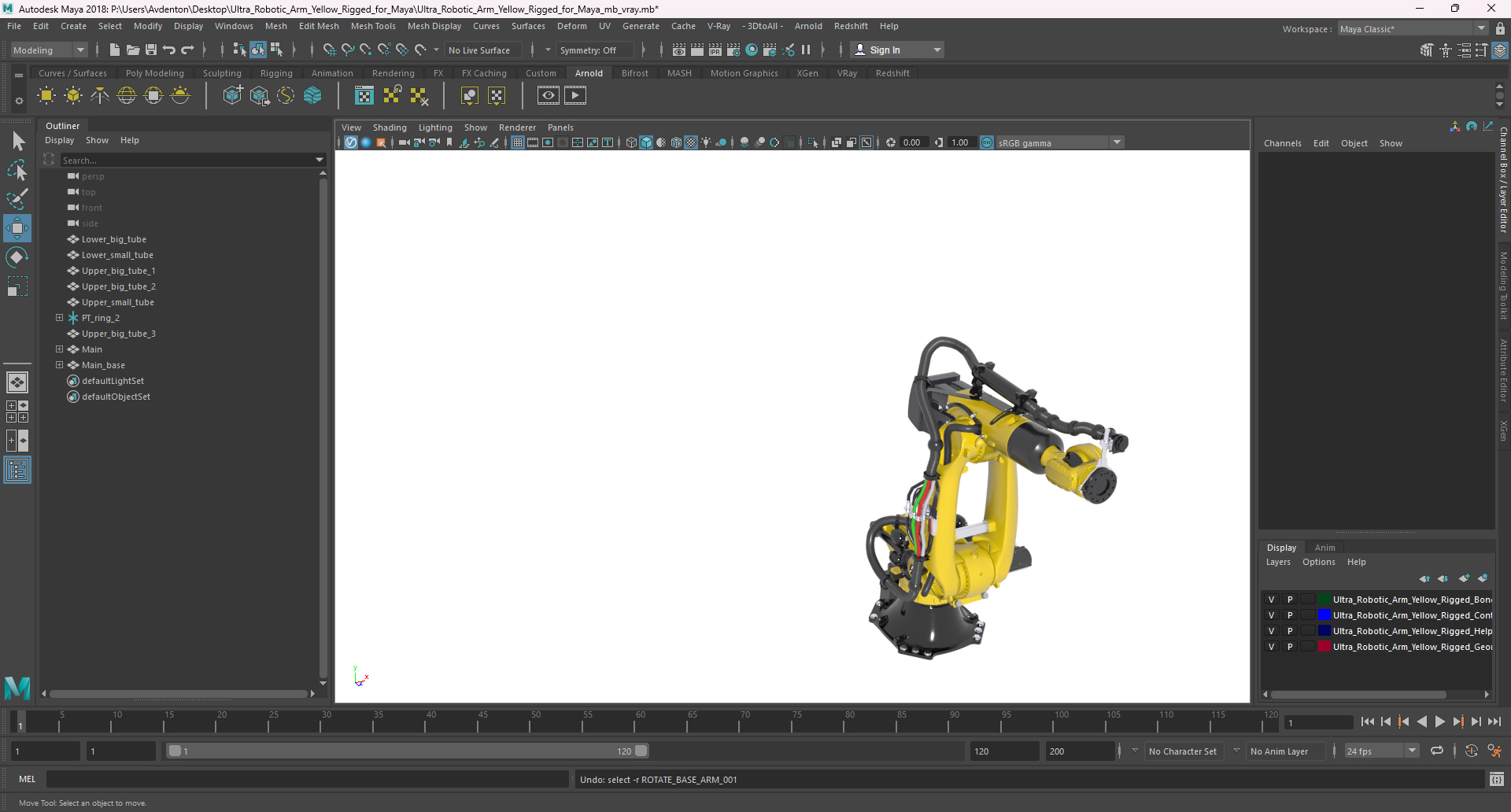The width and height of the screenshot is (1511, 812).
Task: Click the four-view layout icon
Action: tap(17, 412)
